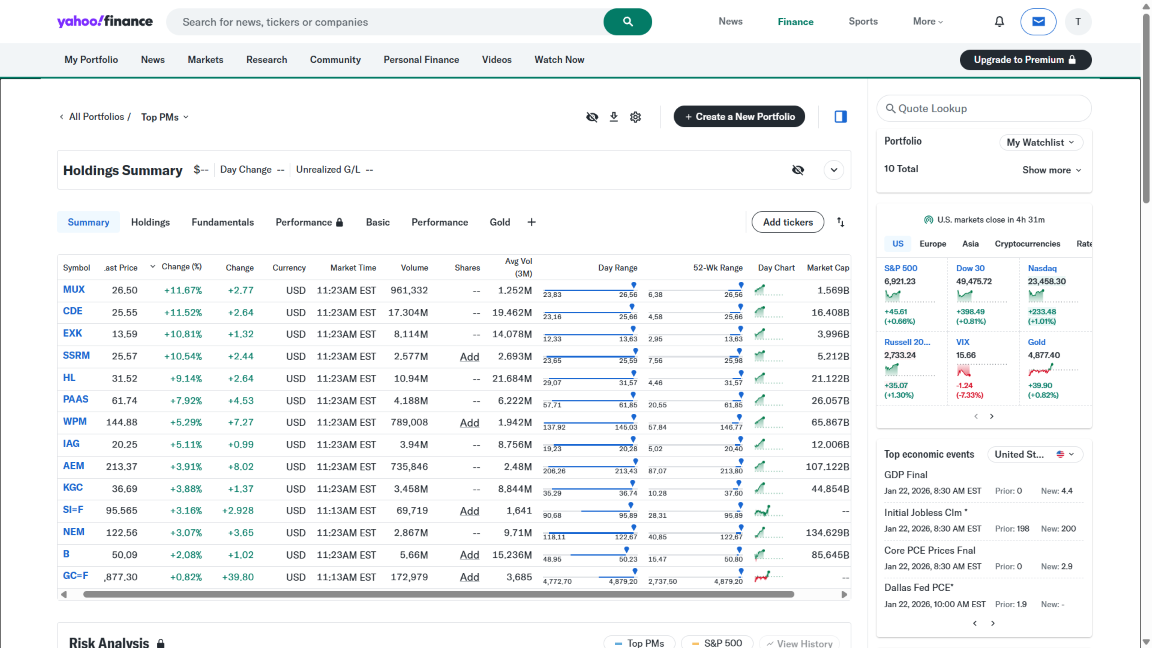Expand the Holdings Summary chevron
1152x648 pixels.
tap(834, 170)
